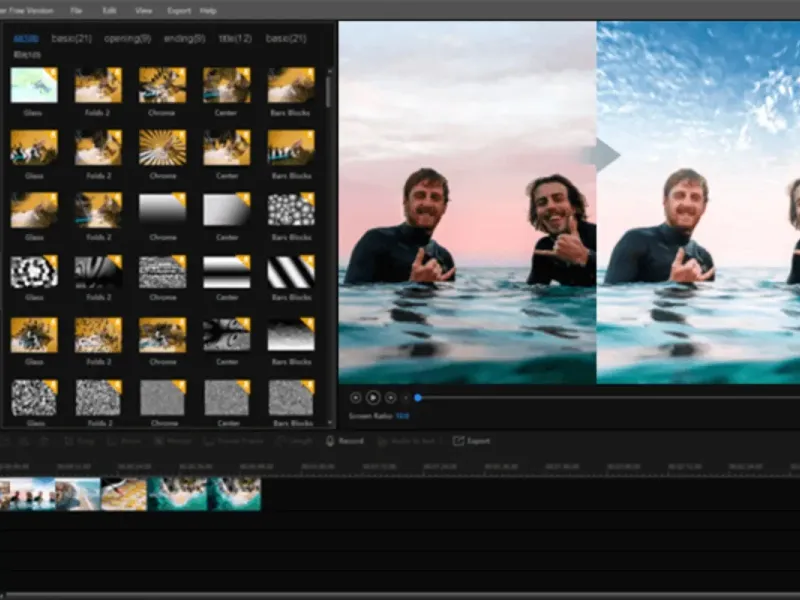Change the Screen Ratio value
Screen dimensions: 800x600
402,415
